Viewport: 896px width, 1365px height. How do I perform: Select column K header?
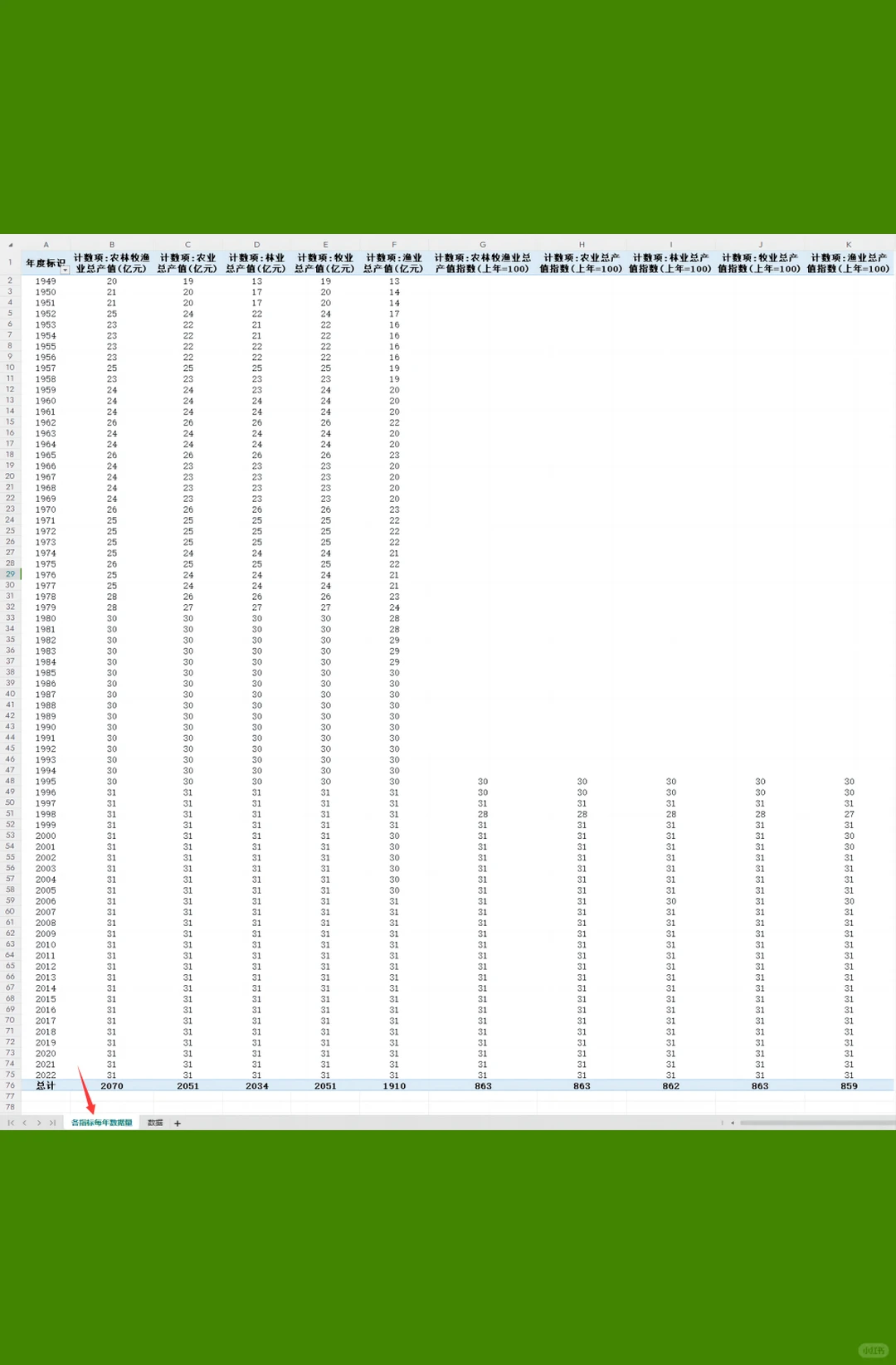(x=849, y=245)
